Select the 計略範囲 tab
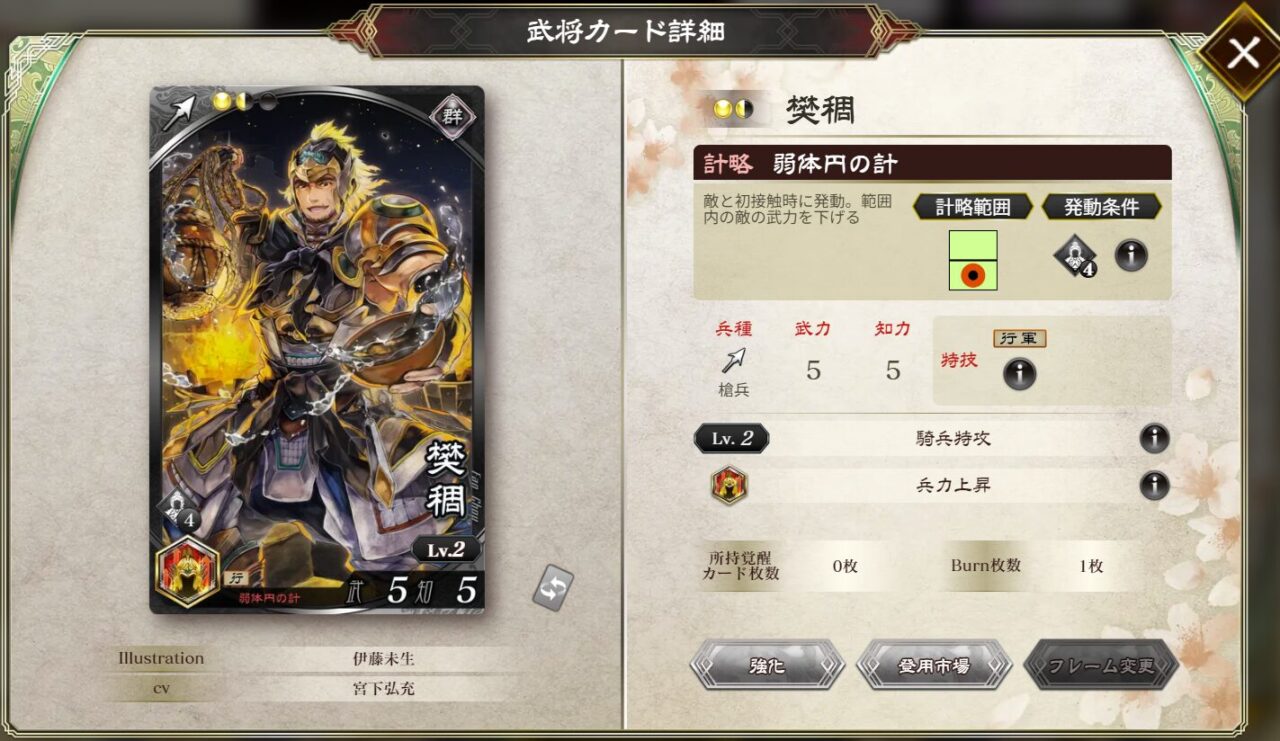The width and height of the screenshot is (1280, 741). pyautogui.click(x=971, y=207)
